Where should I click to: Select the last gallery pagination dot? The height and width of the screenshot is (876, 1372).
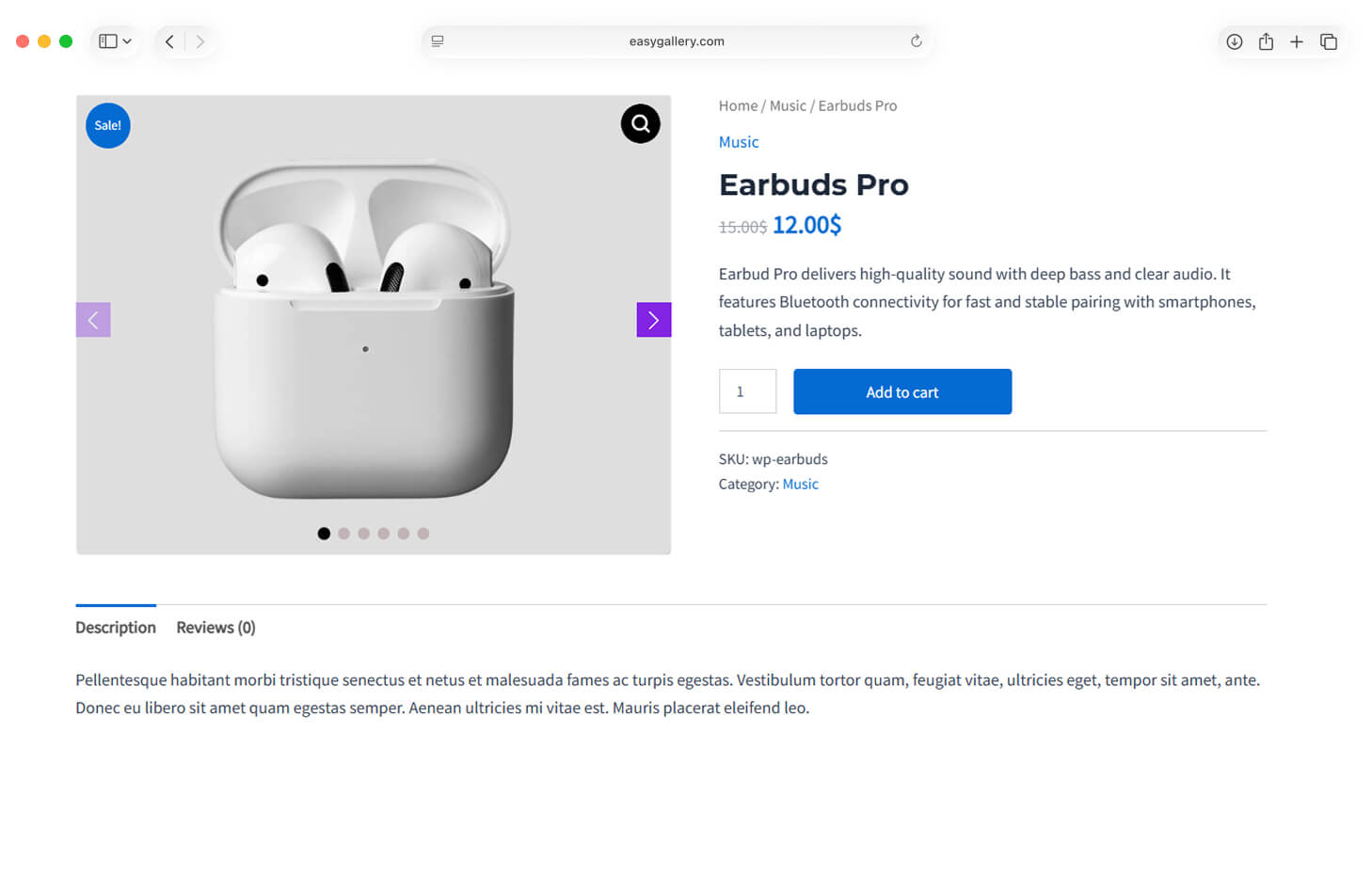423,534
